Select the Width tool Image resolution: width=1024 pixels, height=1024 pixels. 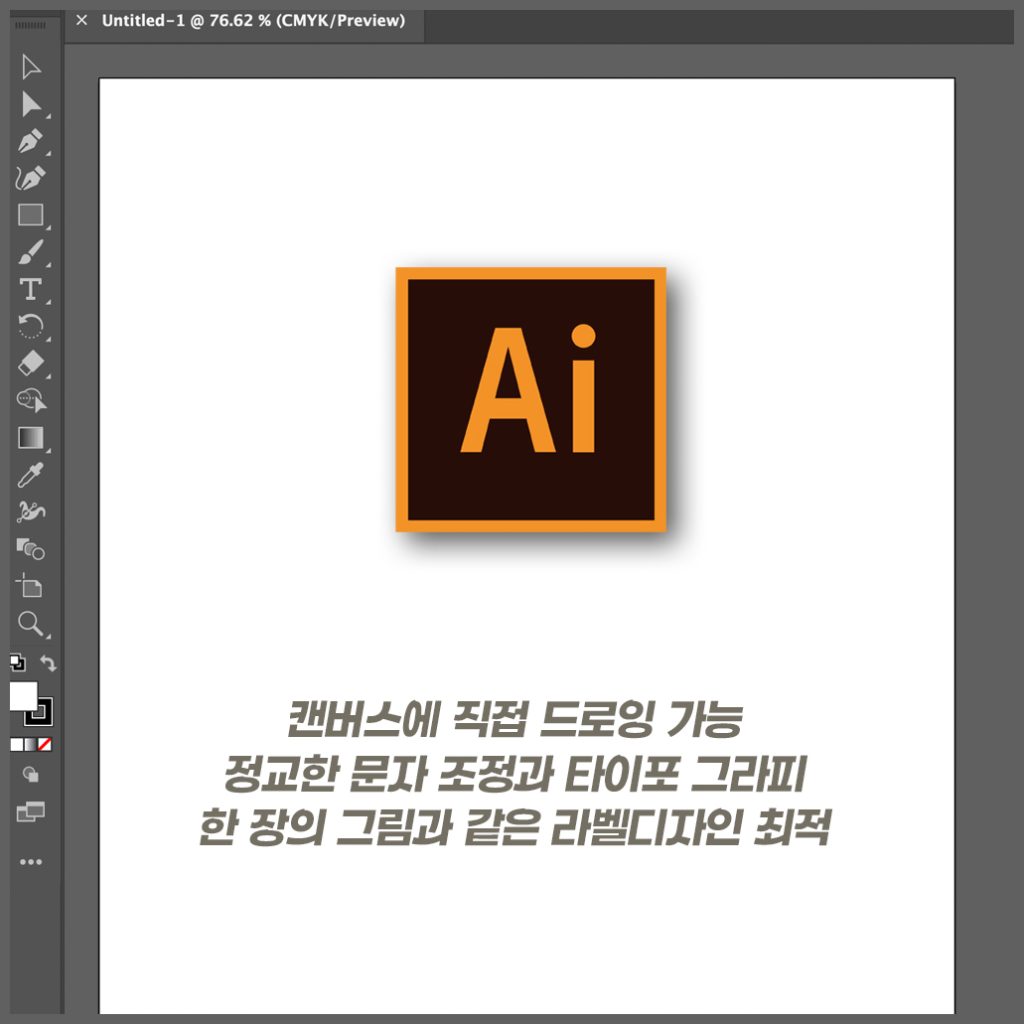pyautogui.click(x=31, y=511)
